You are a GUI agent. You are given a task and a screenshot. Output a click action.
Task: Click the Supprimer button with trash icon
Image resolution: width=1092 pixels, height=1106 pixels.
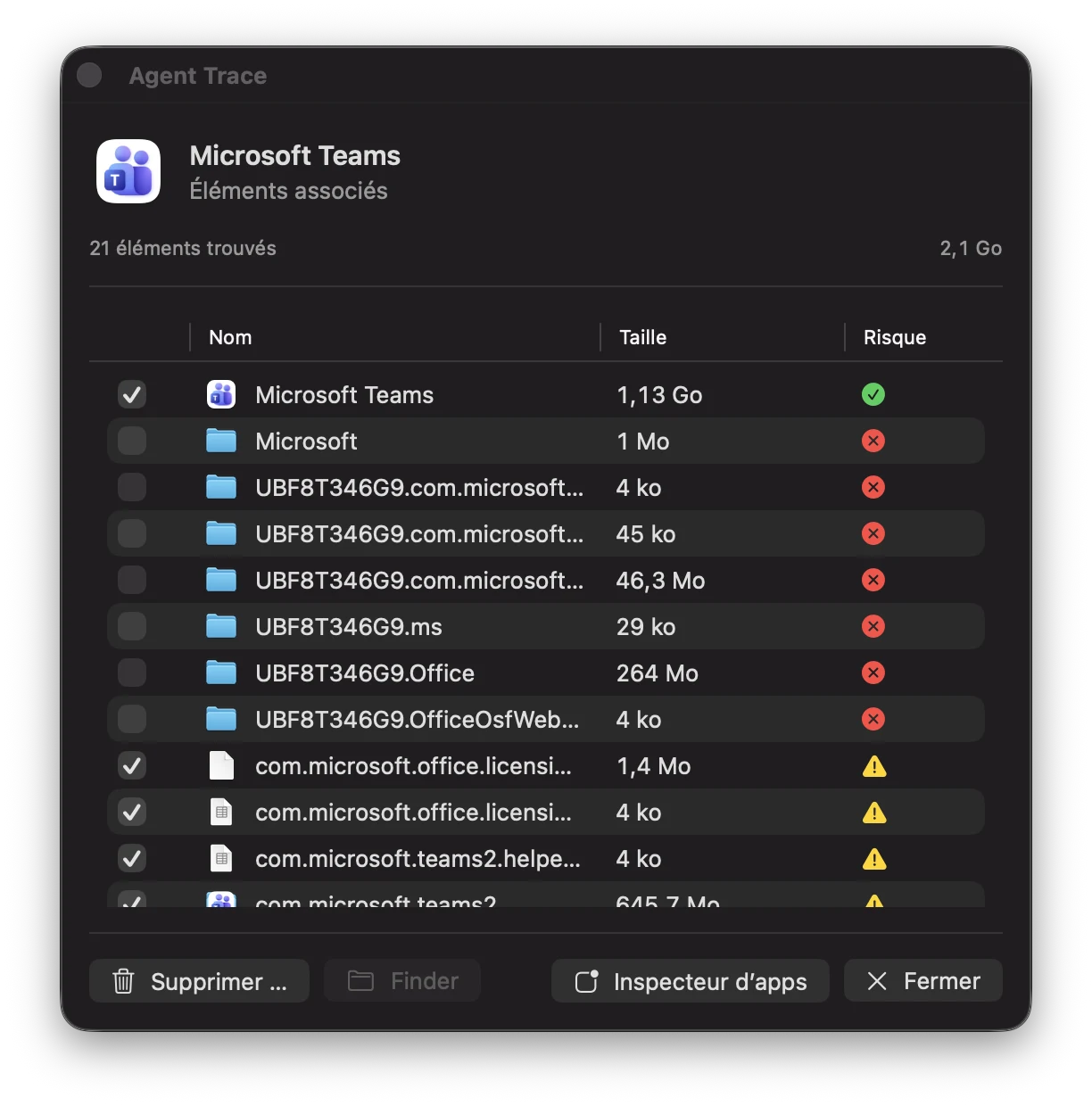(199, 981)
